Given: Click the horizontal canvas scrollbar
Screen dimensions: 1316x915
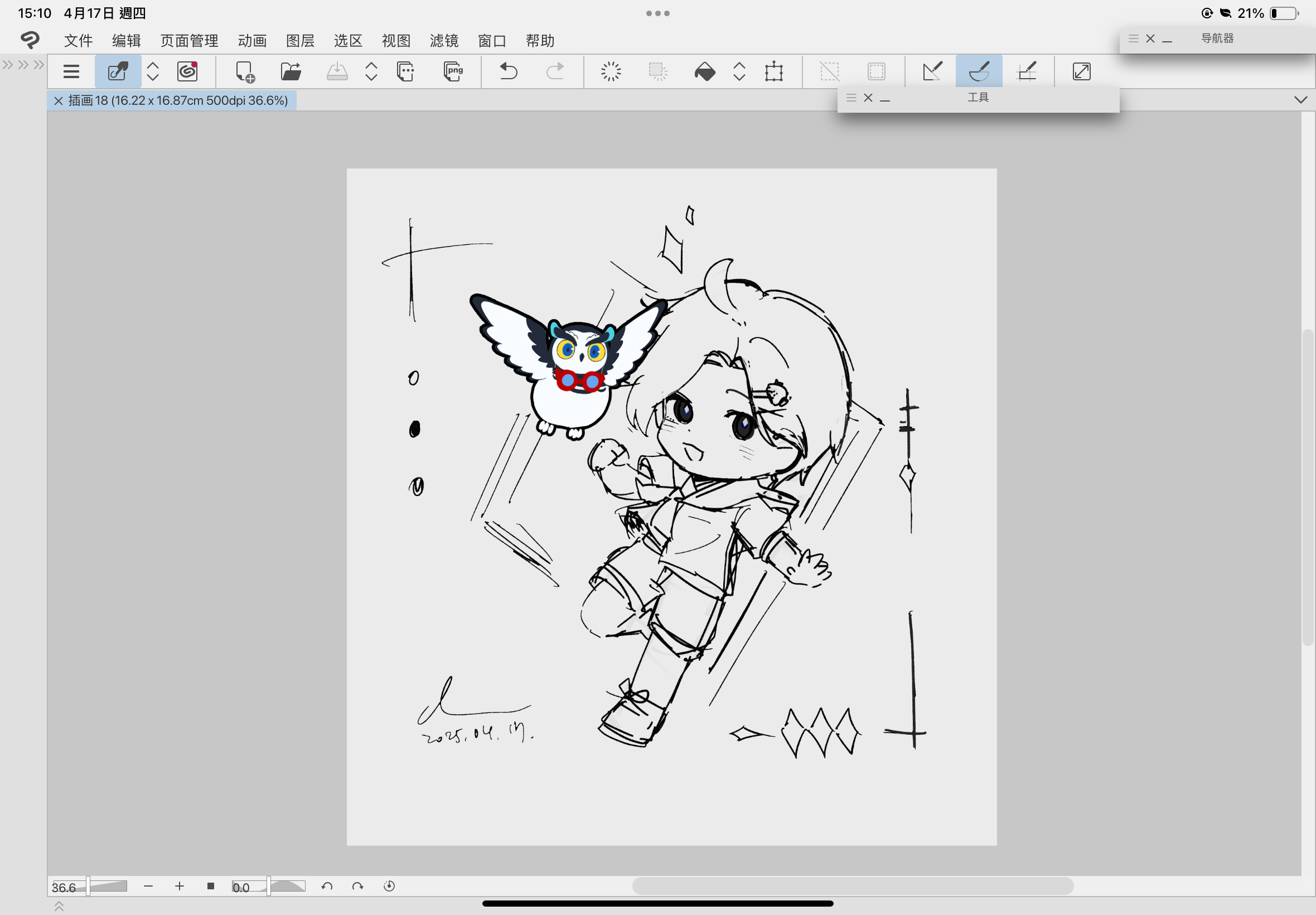Looking at the screenshot, I should pyautogui.click(x=853, y=887).
